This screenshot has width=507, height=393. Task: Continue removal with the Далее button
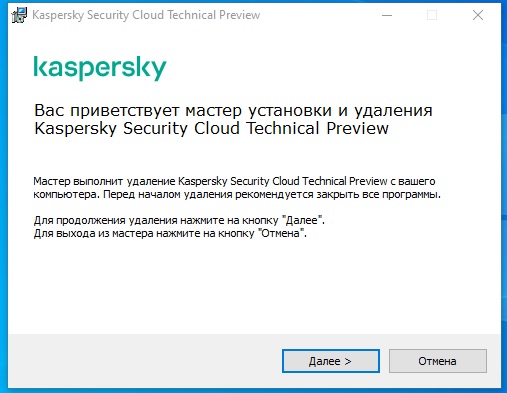pos(331,361)
